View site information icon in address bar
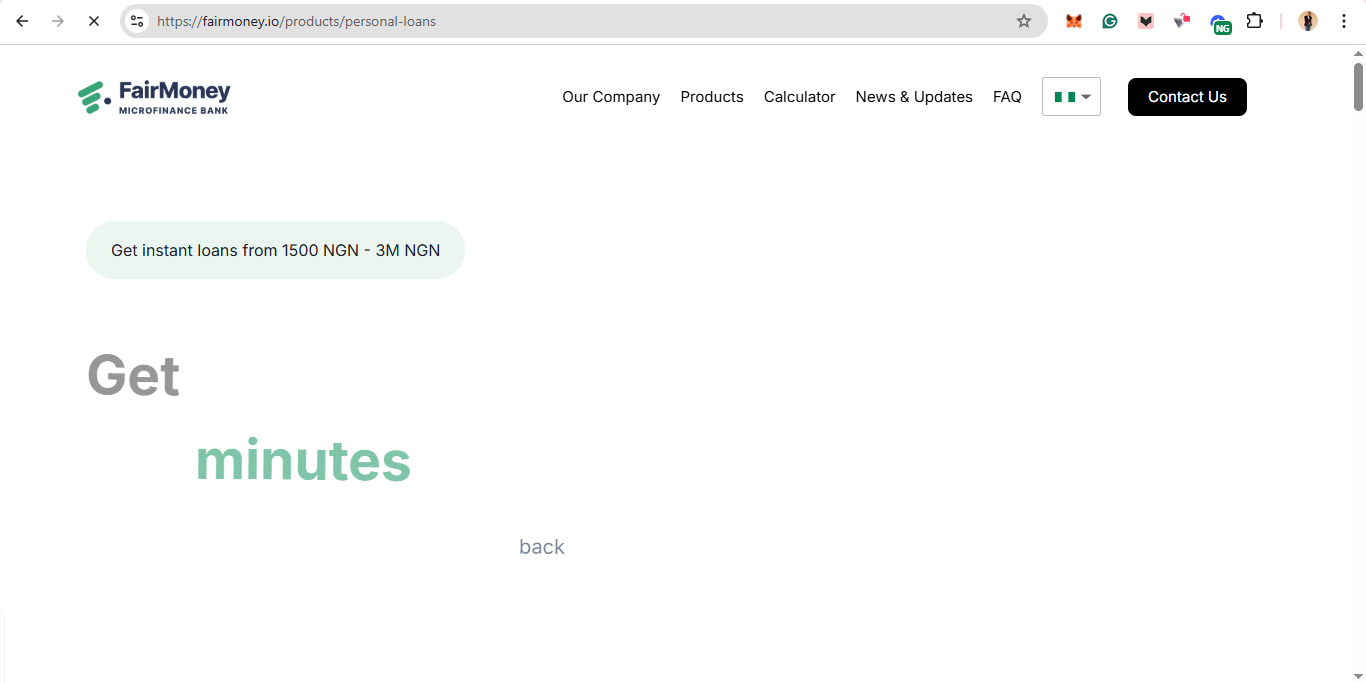The height and width of the screenshot is (683, 1366). pos(138,21)
